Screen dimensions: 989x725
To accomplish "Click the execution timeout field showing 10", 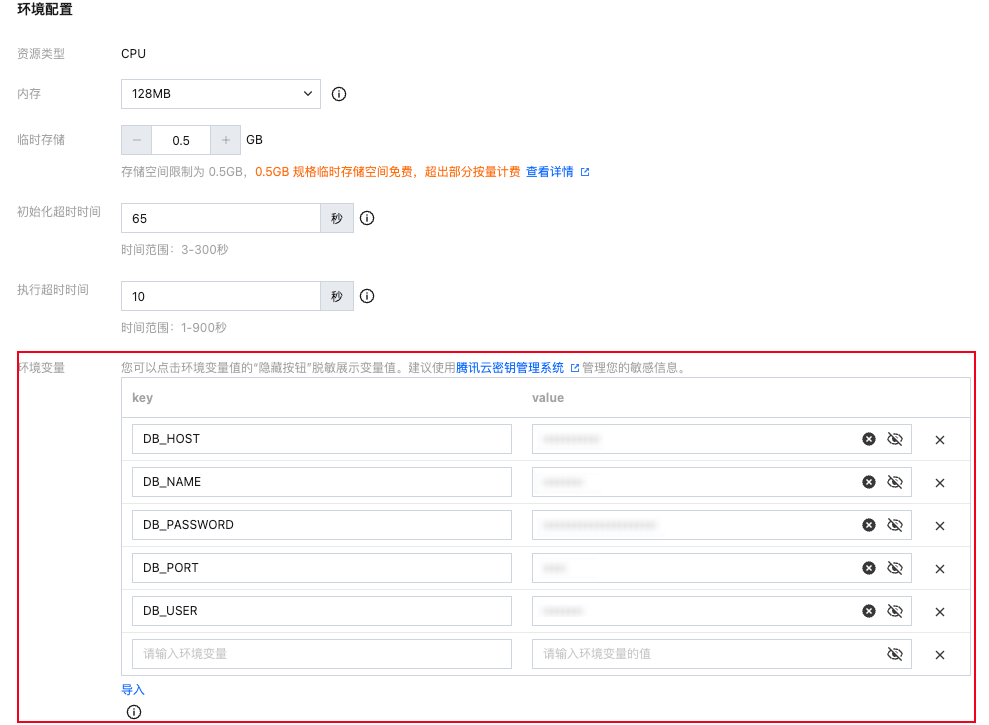I will coord(221,297).
